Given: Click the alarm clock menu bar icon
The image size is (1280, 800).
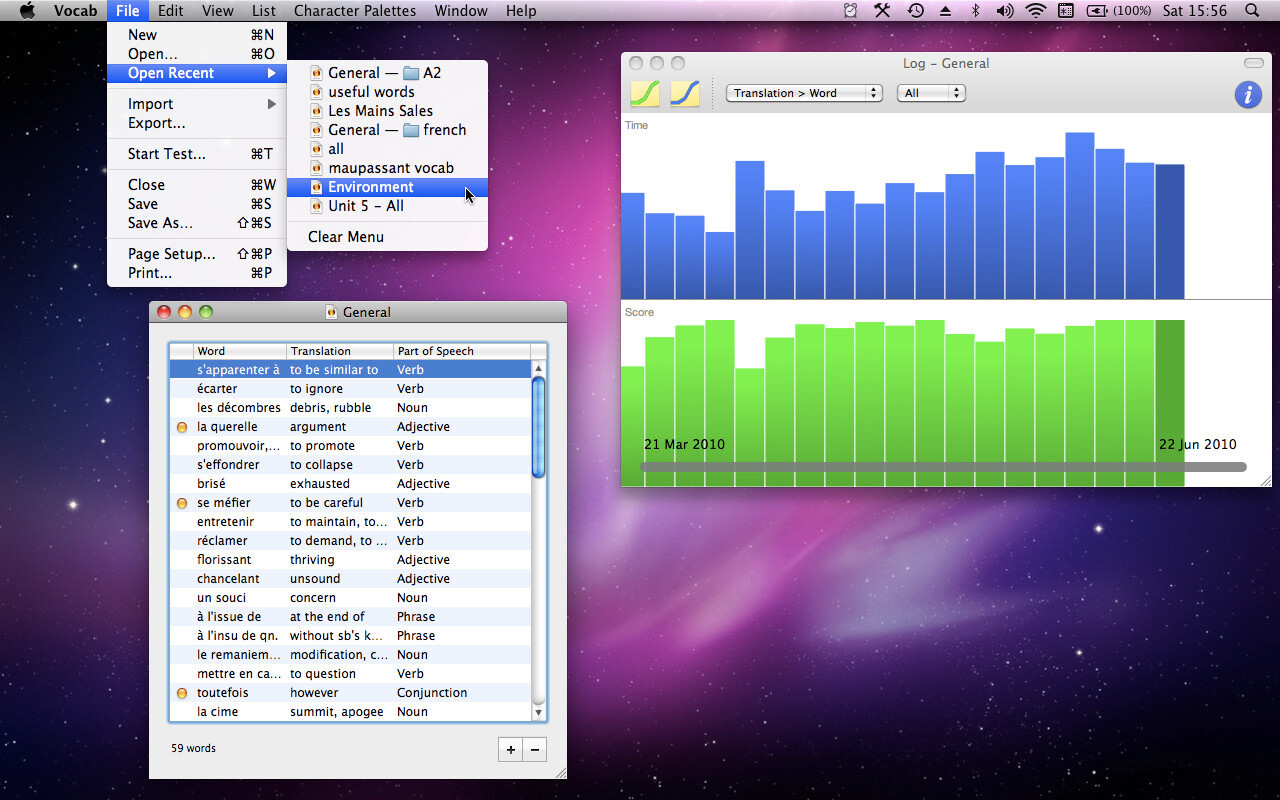Looking at the screenshot, I should pyautogui.click(x=851, y=11).
